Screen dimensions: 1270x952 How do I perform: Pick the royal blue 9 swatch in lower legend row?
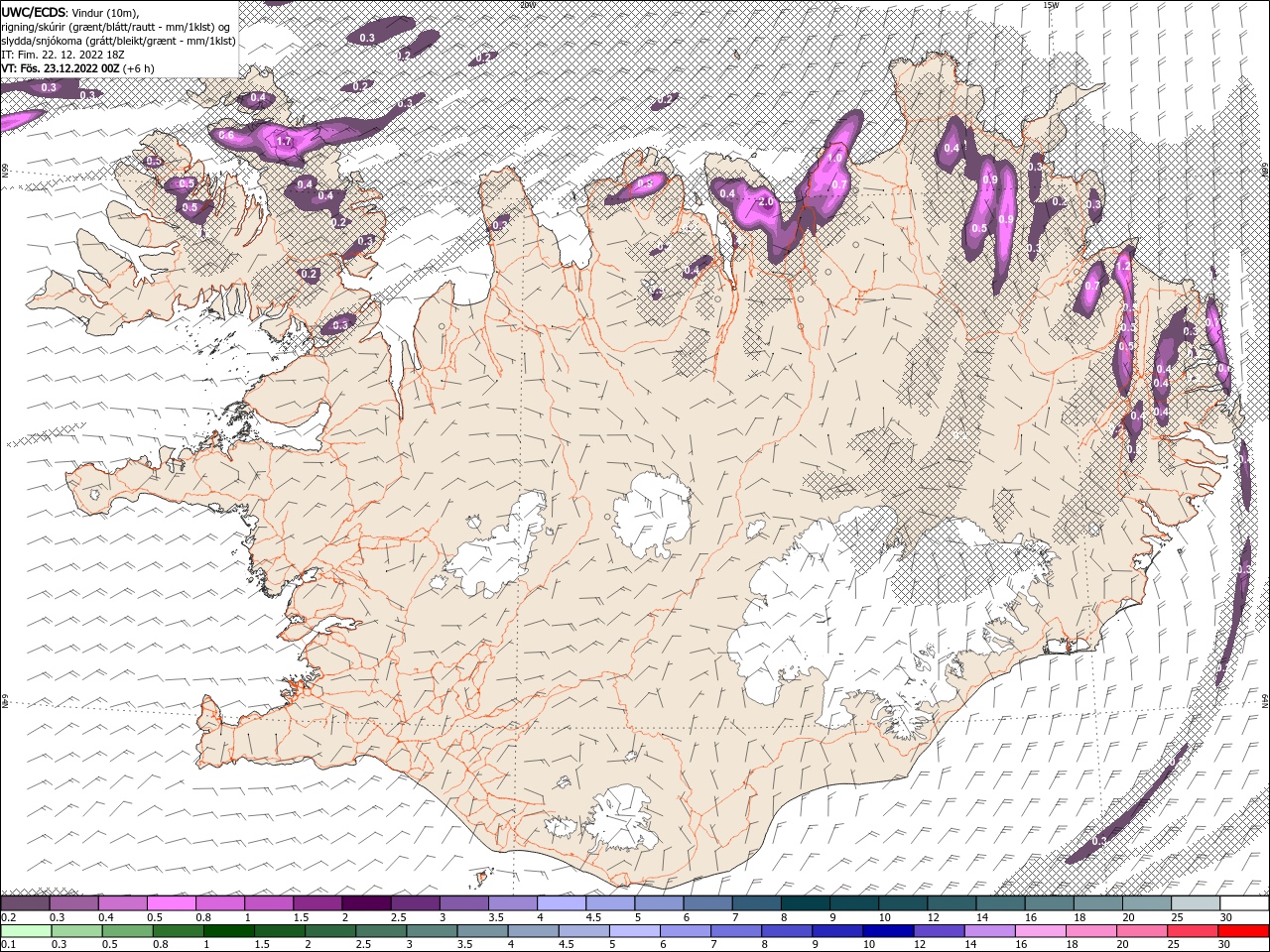tap(837, 931)
